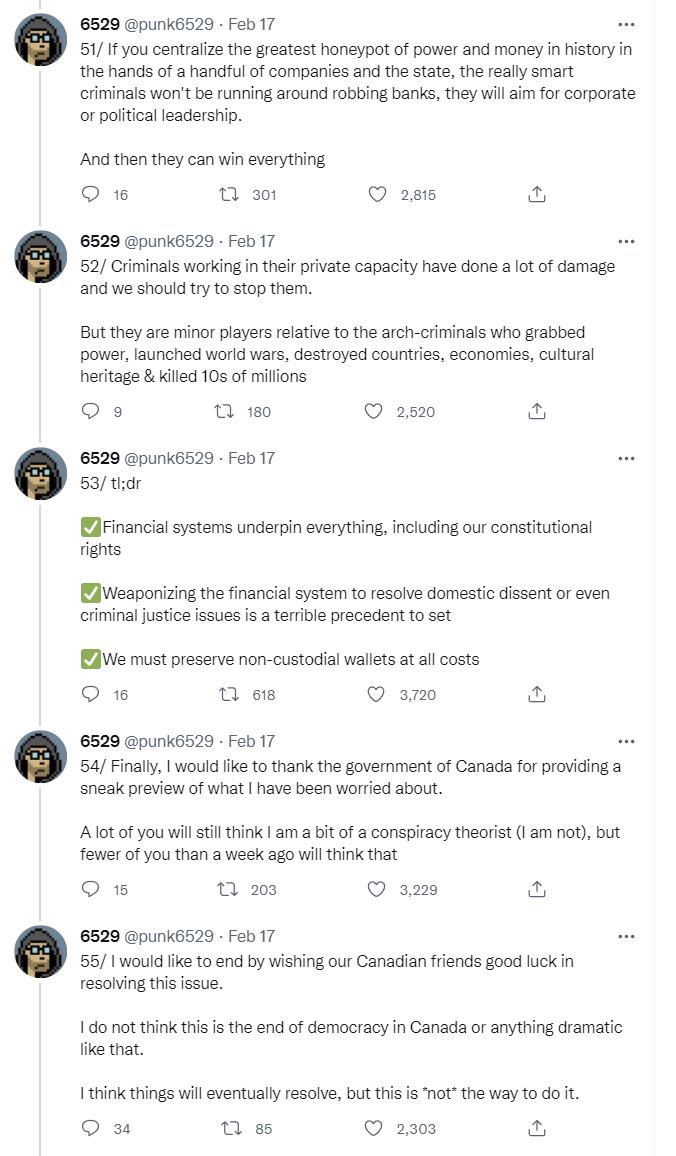Reply to tweet 51 about honeypot
This screenshot has width=676, height=1156.
[x=91, y=195]
